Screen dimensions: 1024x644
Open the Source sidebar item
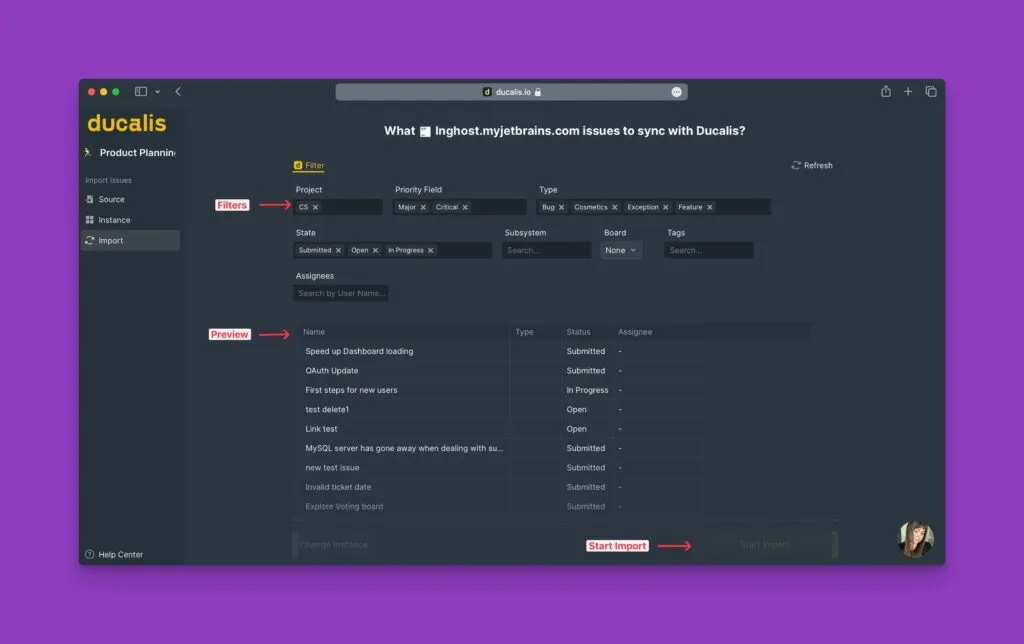pos(111,200)
